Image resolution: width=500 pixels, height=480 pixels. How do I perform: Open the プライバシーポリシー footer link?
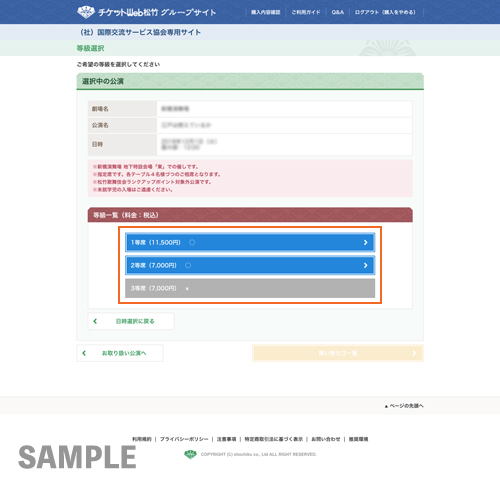pyautogui.click(x=184, y=439)
